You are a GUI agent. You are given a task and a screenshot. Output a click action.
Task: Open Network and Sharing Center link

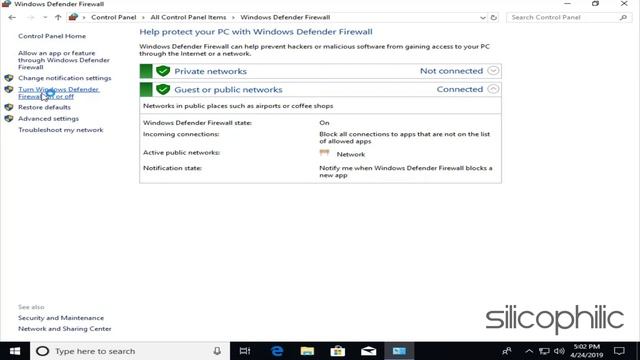(64, 329)
